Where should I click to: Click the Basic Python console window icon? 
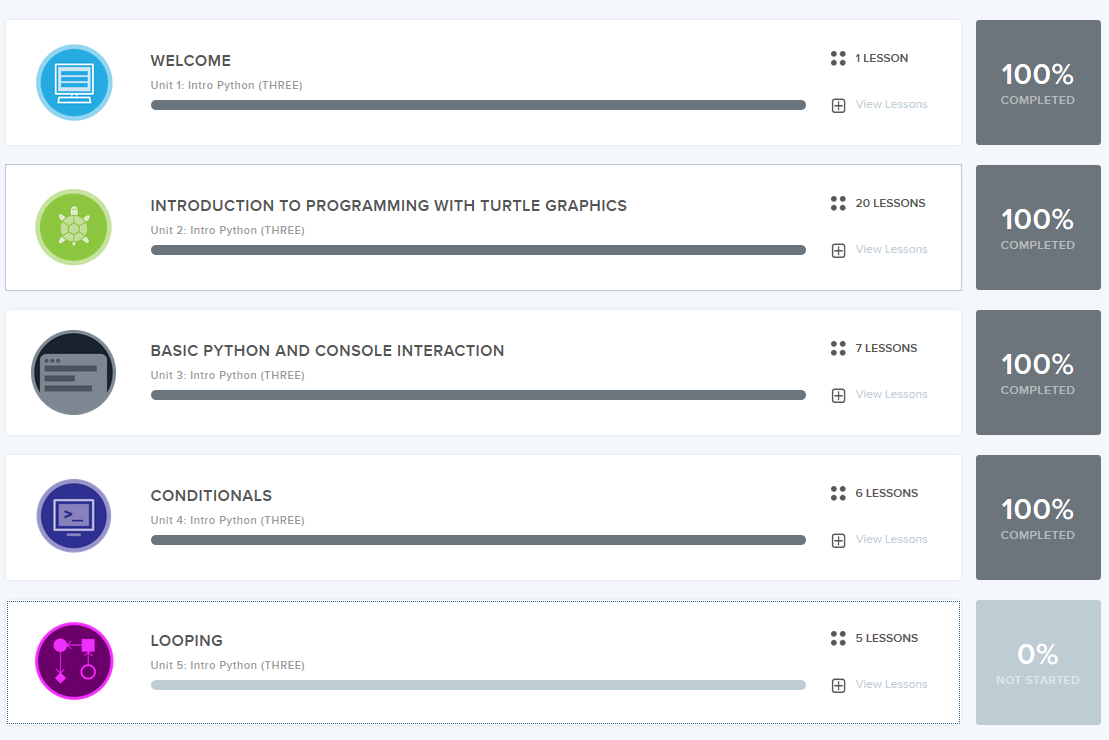coord(74,372)
